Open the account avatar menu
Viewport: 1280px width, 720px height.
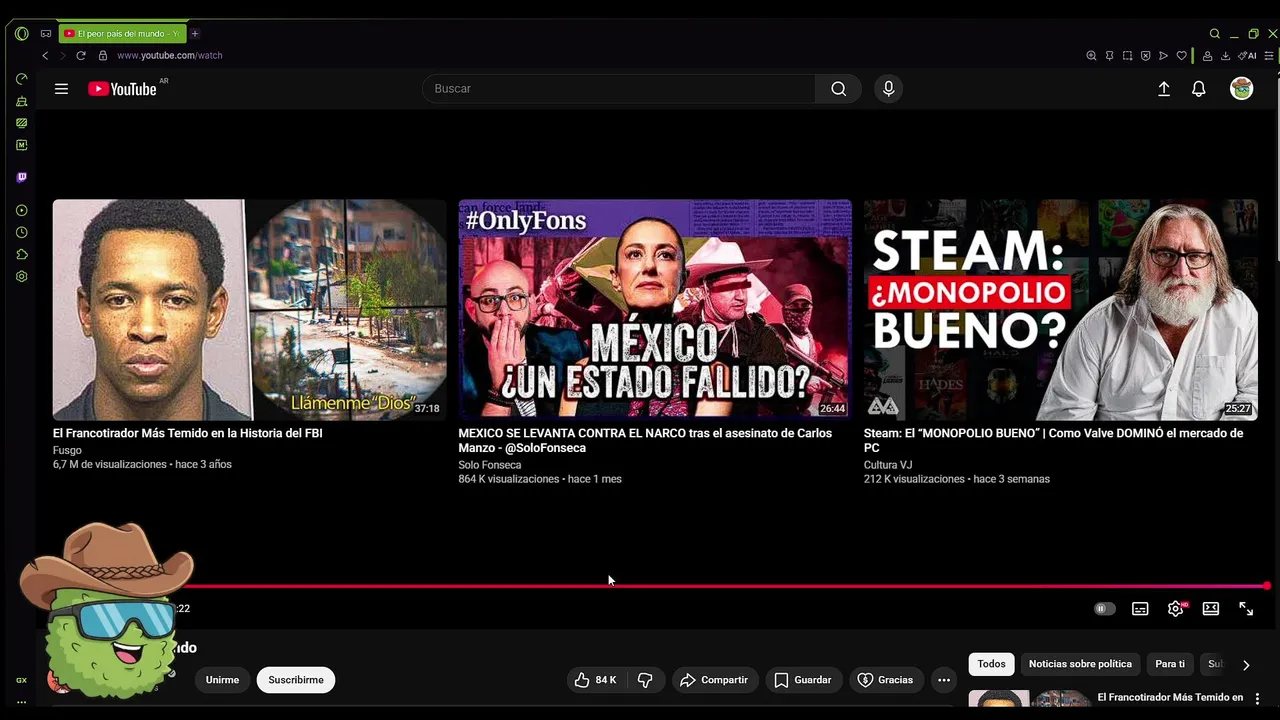coord(1241,89)
